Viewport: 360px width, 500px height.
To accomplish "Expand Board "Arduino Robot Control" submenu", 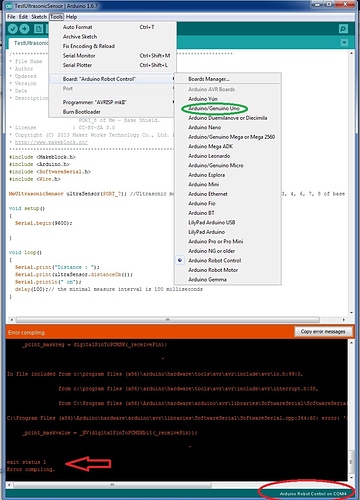I will [x=112, y=79].
